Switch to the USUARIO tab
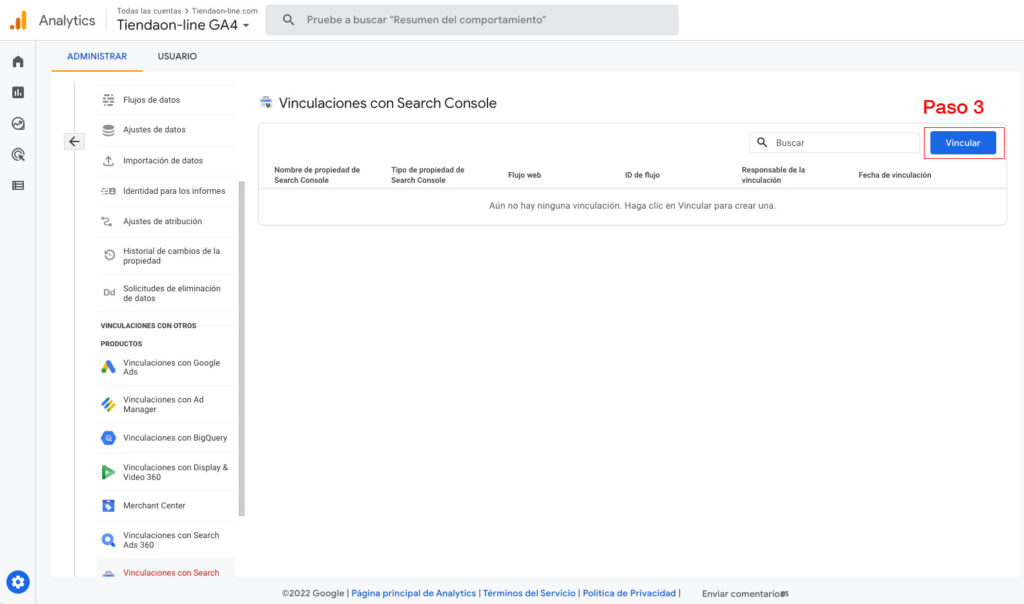Viewport: 1024px width, 604px height. point(177,56)
